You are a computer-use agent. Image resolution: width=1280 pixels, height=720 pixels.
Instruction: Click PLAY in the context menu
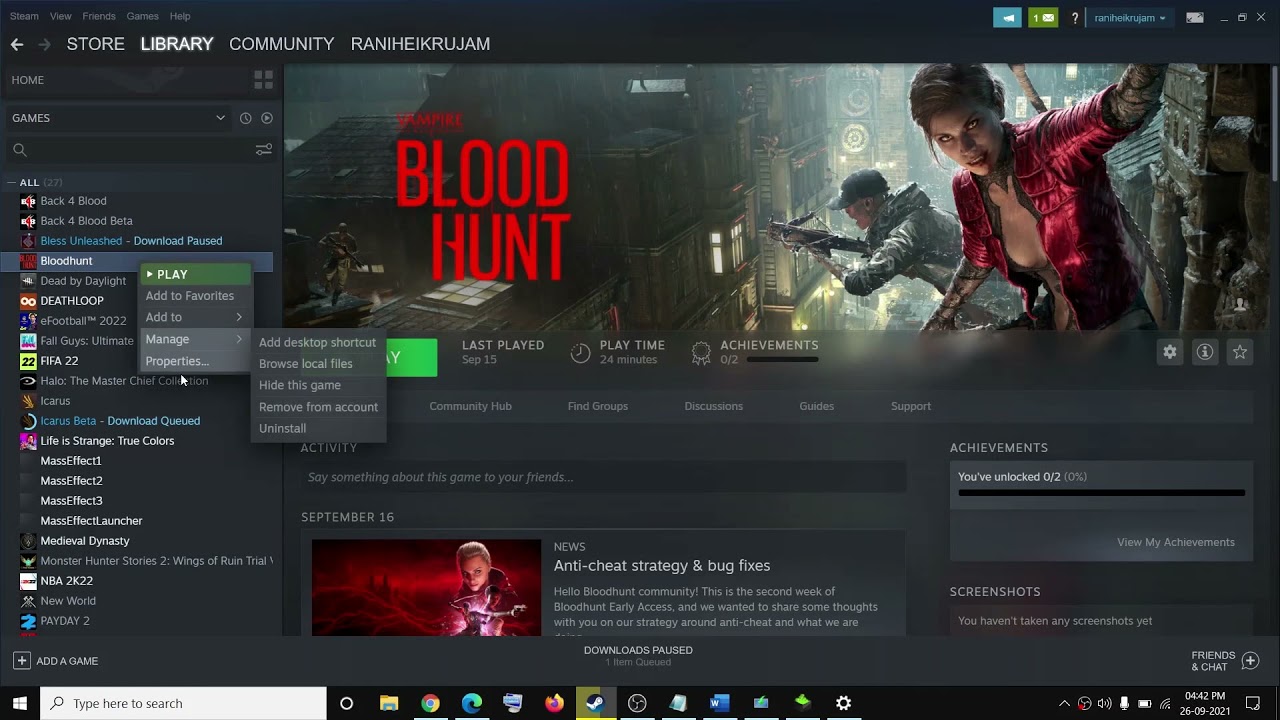coord(195,274)
